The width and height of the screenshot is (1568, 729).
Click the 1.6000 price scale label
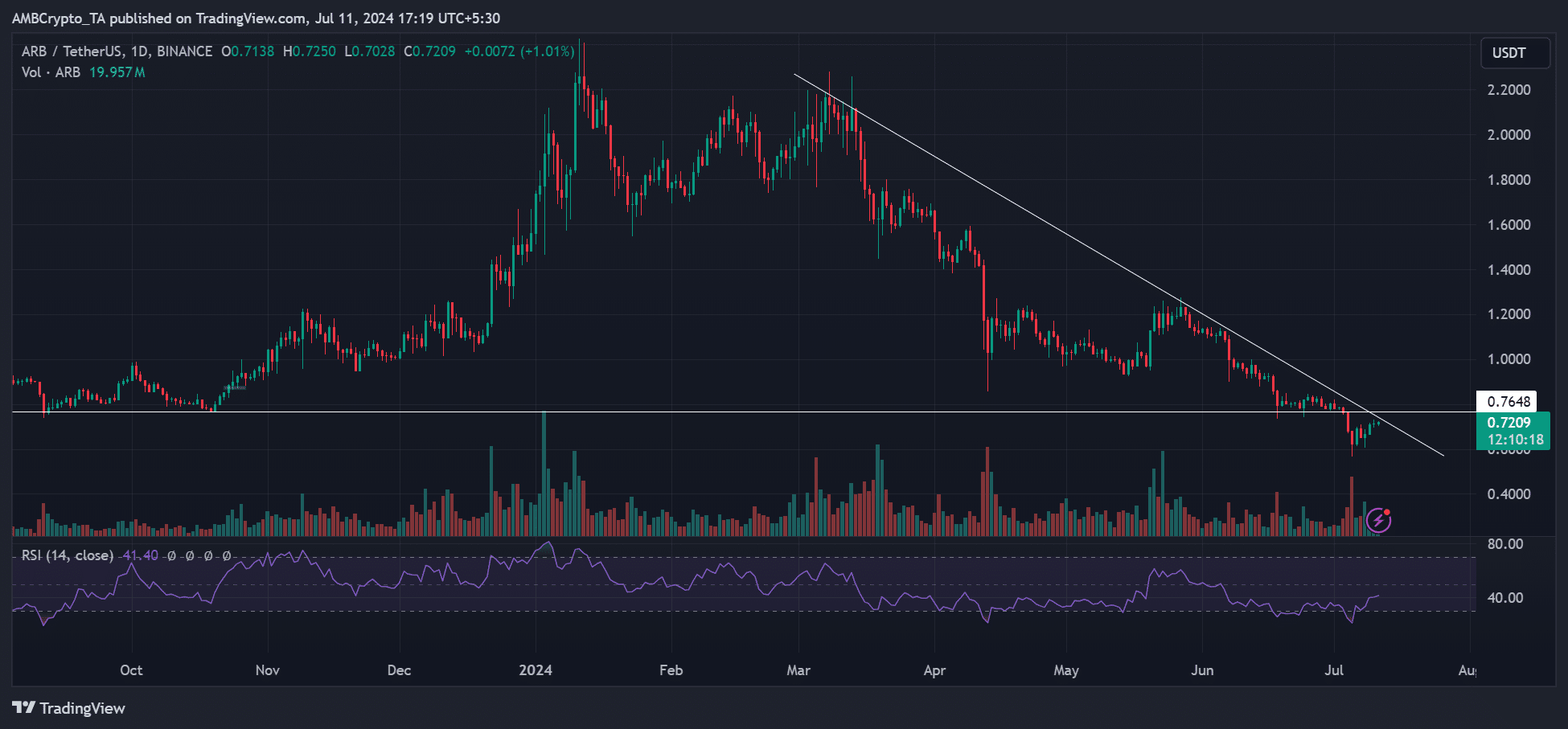(x=1509, y=225)
